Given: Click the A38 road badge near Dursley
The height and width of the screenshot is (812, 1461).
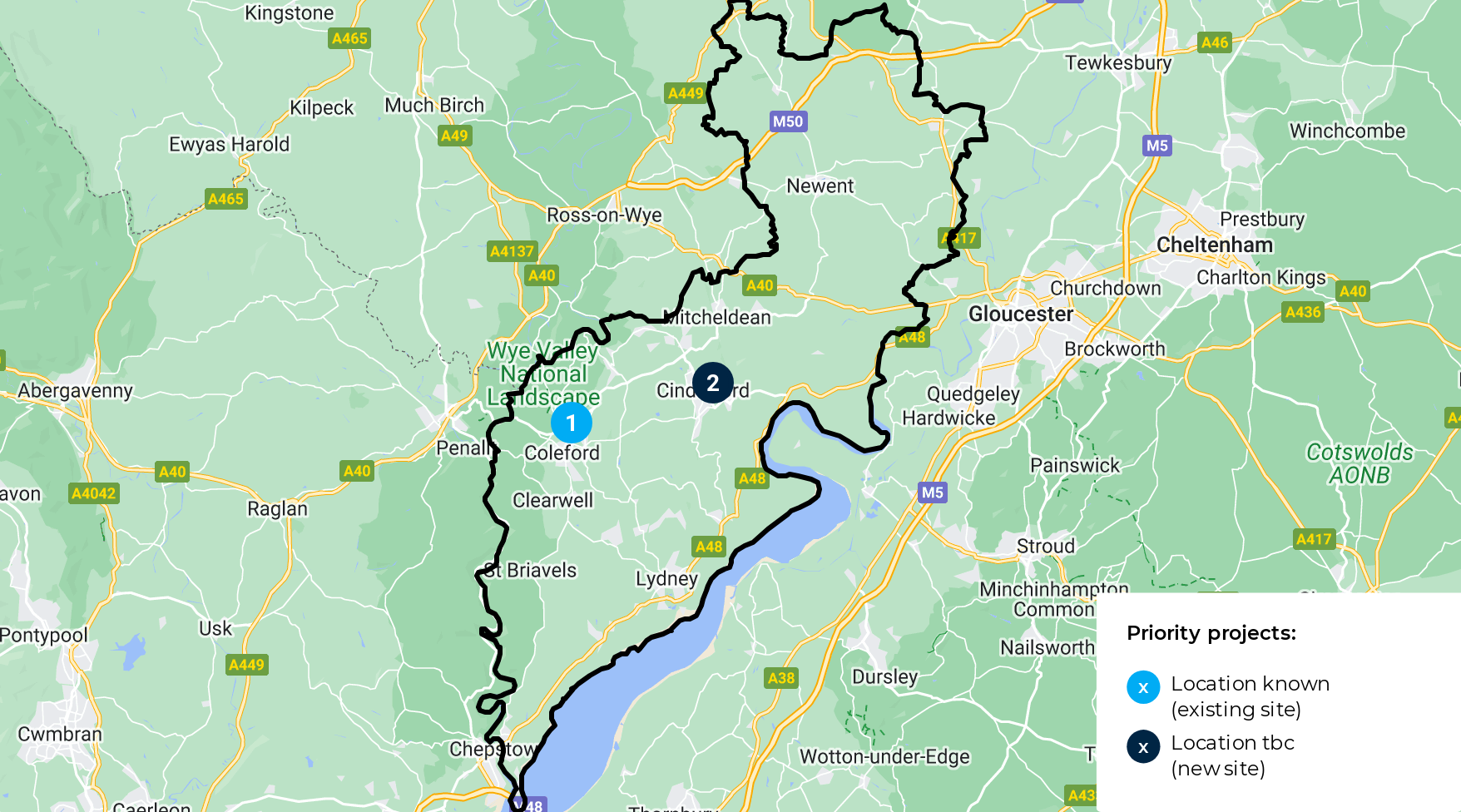Looking at the screenshot, I should [x=781, y=678].
